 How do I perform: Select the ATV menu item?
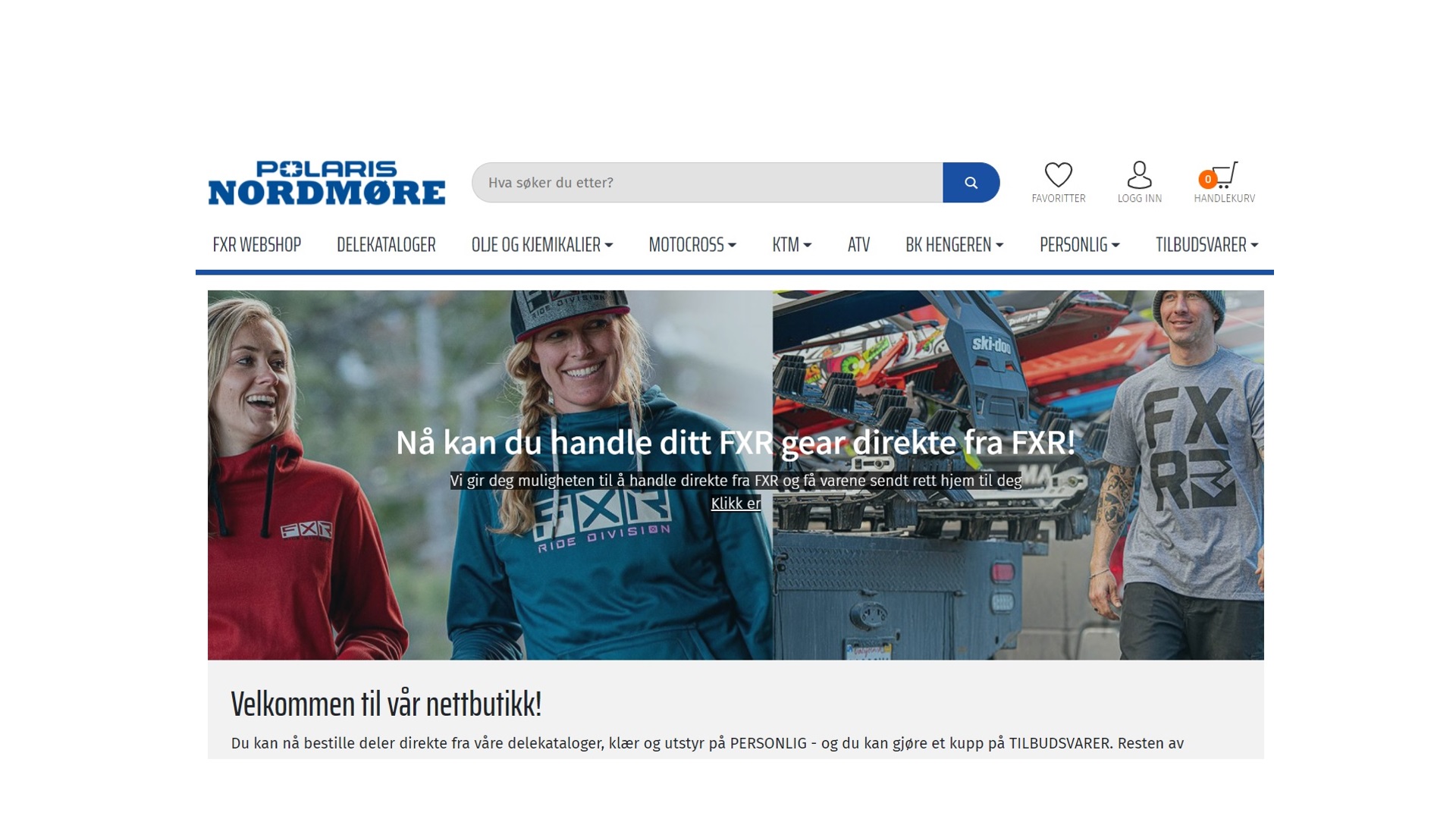click(x=858, y=245)
